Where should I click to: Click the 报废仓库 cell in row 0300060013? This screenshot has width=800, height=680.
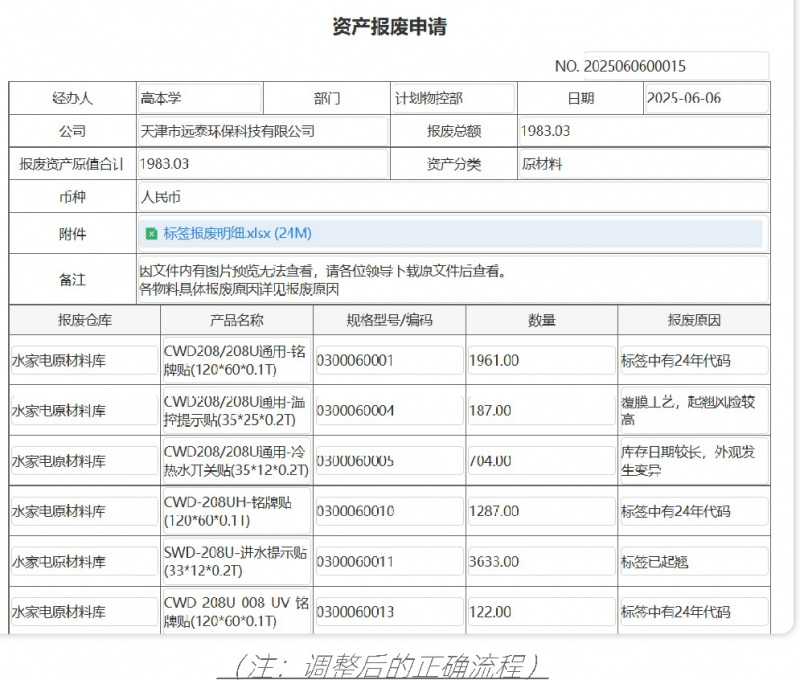(x=84, y=612)
